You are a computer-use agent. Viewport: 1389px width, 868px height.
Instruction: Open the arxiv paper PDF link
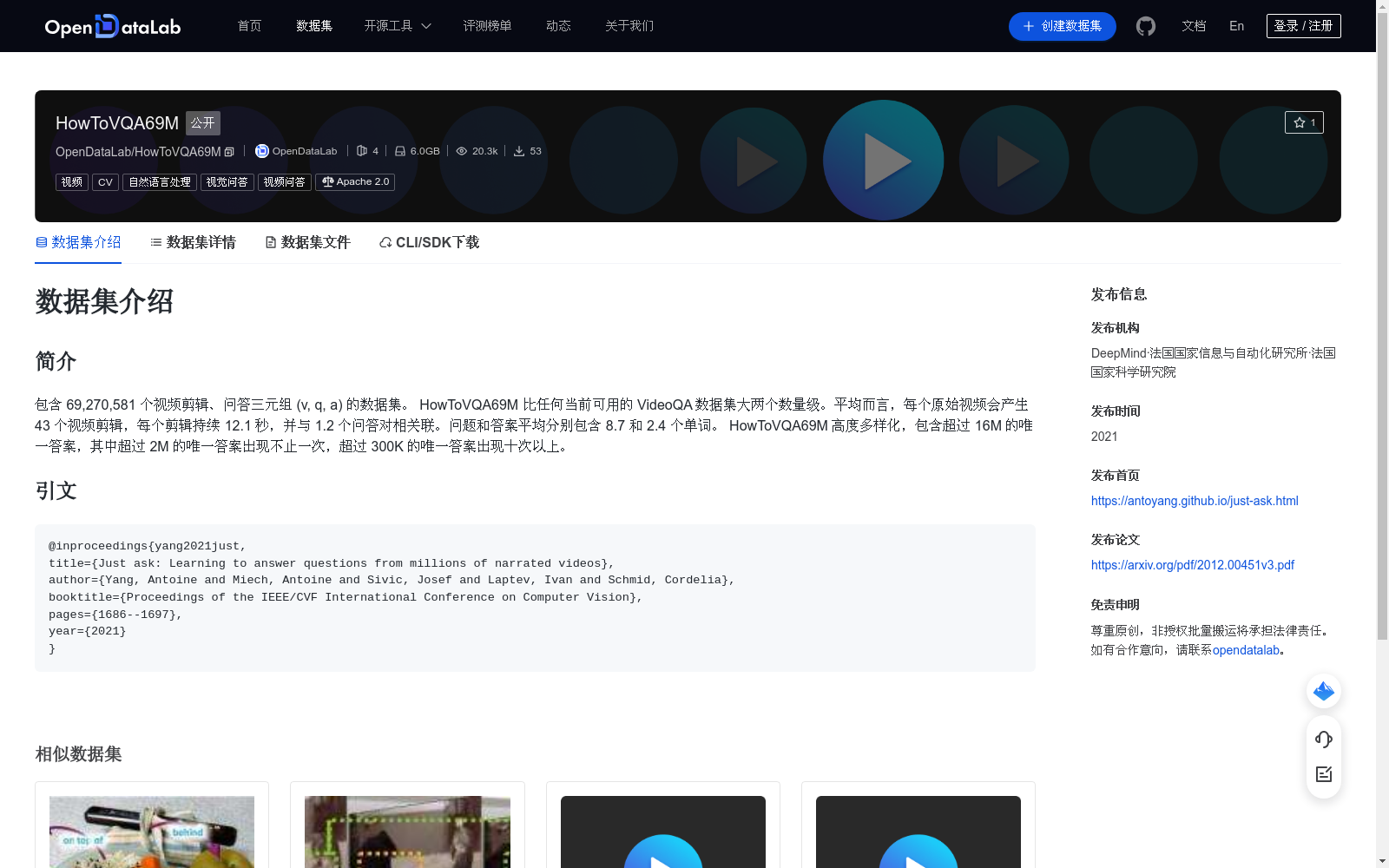(x=1193, y=565)
